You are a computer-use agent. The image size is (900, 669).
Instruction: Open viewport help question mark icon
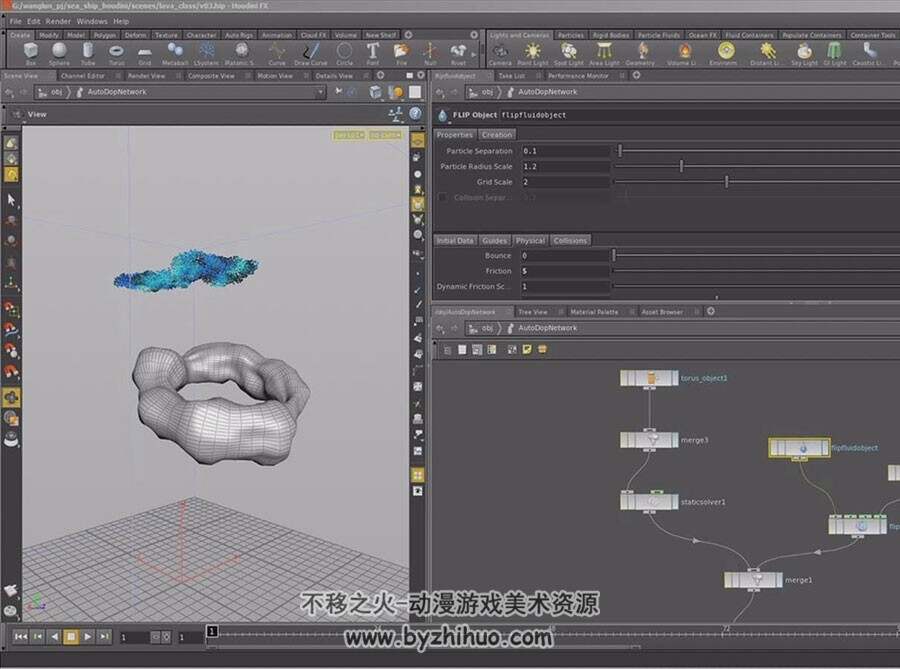pyautogui.click(x=416, y=114)
